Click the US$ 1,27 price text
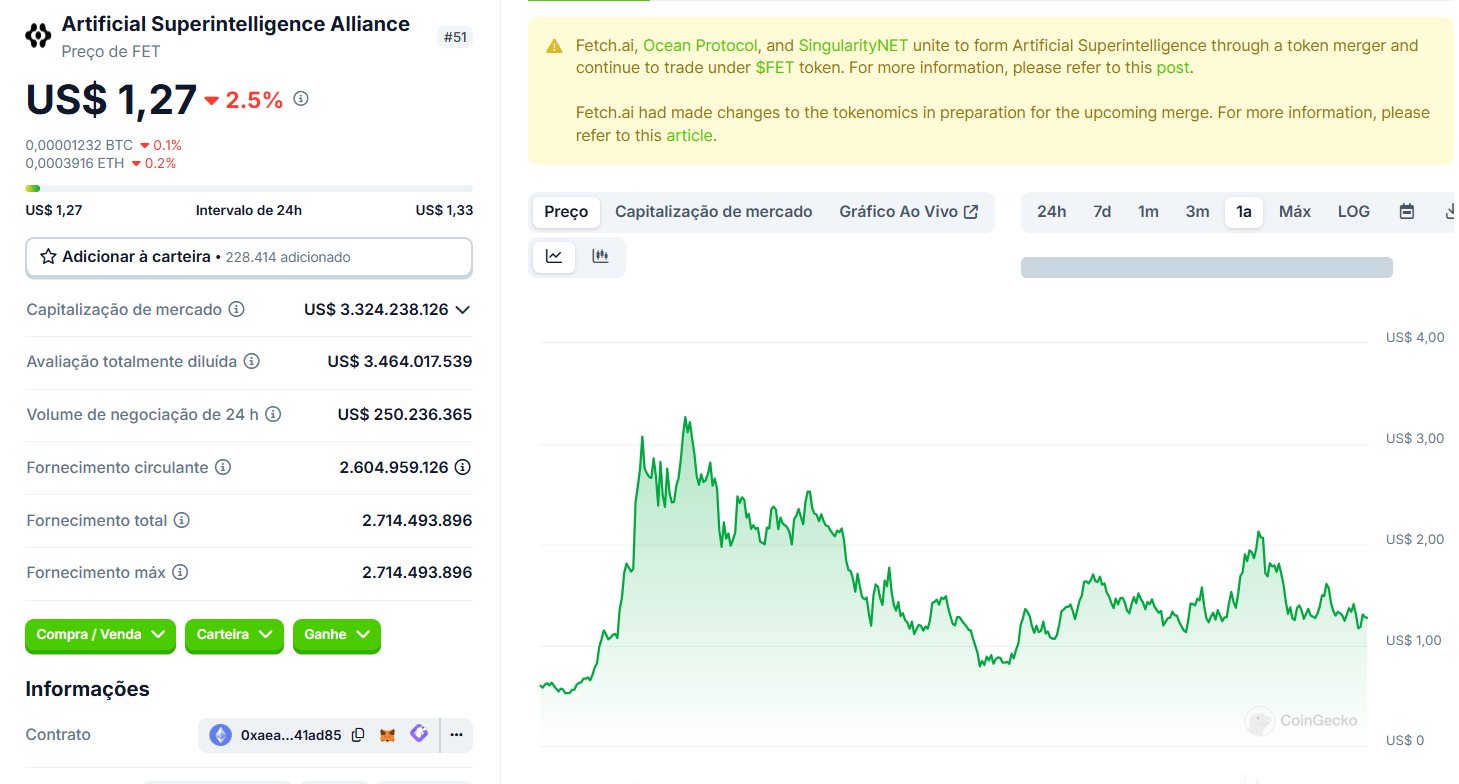The image size is (1459, 784). [x=111, y=100]
